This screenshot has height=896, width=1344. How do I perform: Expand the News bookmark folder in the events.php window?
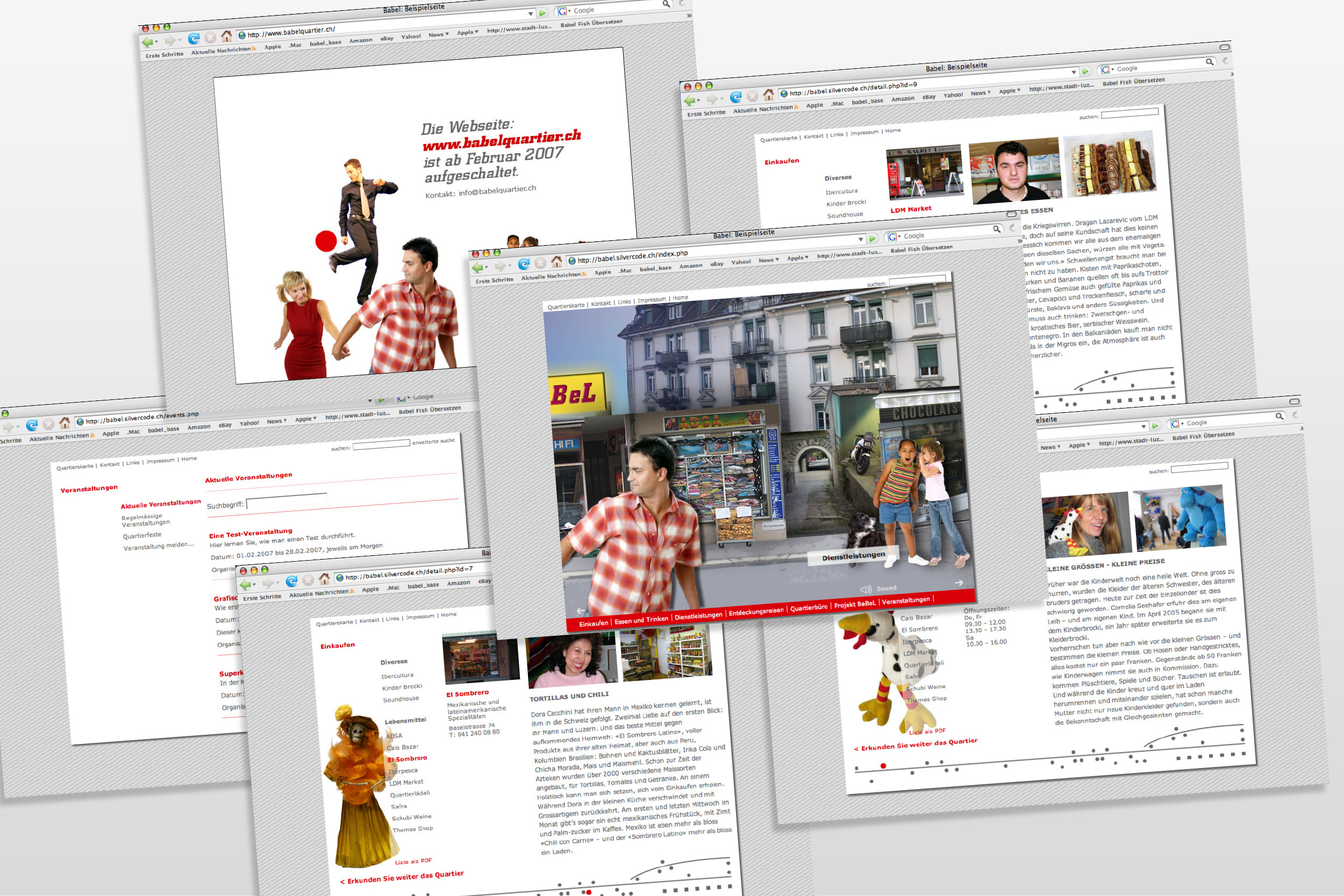[x=276, y=422]
